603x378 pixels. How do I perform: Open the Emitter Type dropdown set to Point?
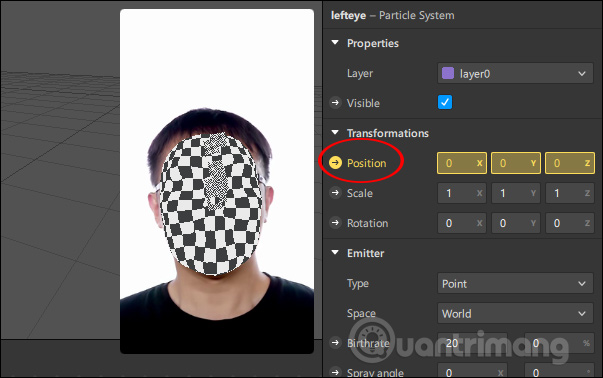515,283
